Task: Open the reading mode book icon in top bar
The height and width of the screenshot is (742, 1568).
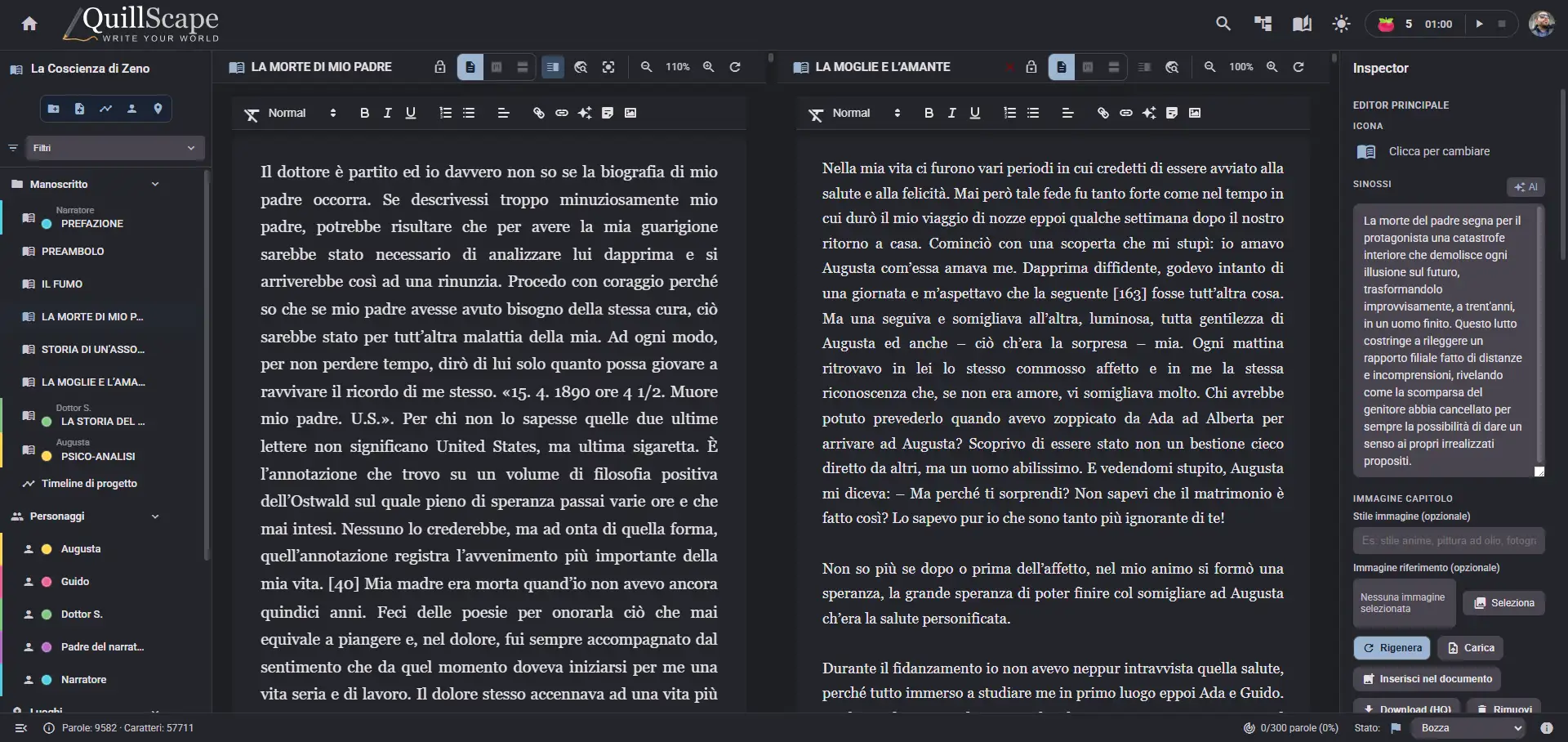Action: [x=1302, y=24]
